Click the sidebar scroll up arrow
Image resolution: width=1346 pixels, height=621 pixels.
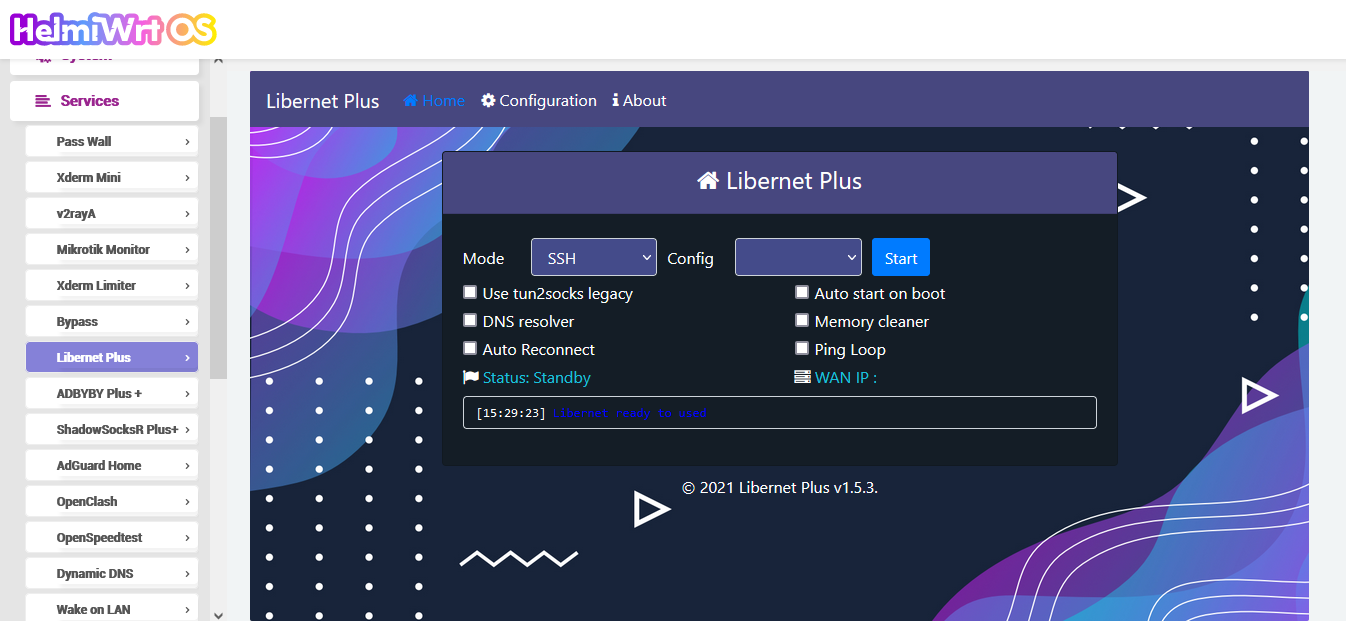218,63
